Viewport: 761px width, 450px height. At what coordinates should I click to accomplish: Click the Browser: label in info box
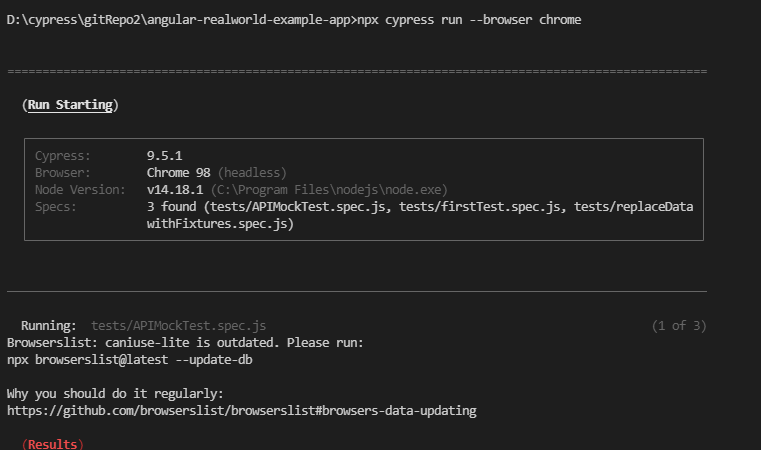(63, 173)
